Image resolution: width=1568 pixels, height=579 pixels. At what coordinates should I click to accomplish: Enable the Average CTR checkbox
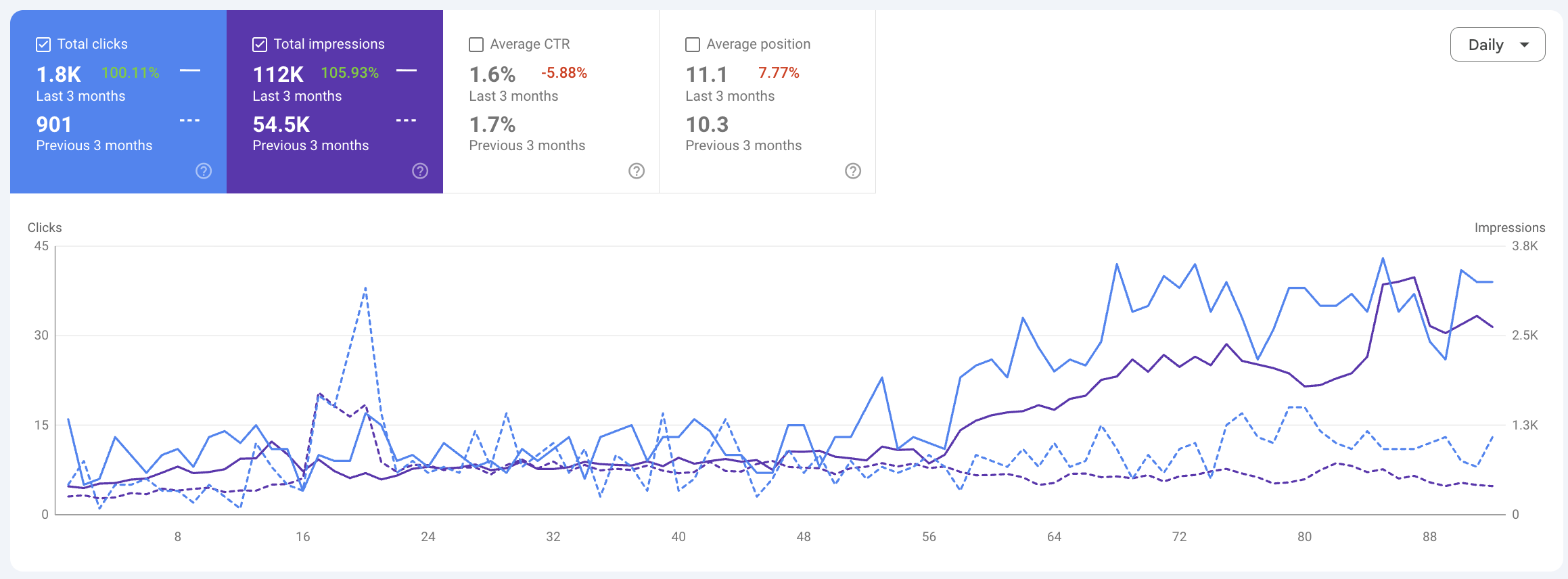coord(476,45)
